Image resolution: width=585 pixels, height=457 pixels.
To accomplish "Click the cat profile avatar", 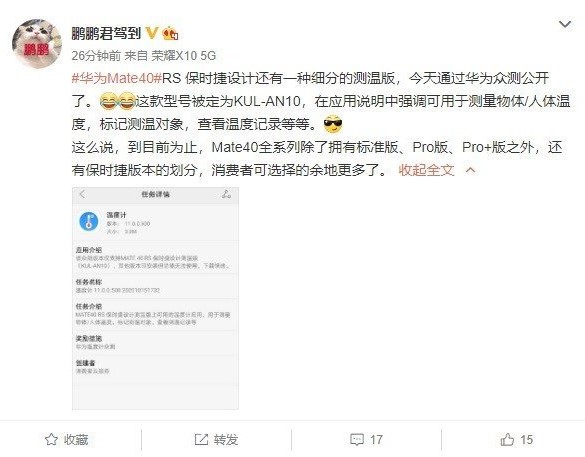I will [37, 44].
